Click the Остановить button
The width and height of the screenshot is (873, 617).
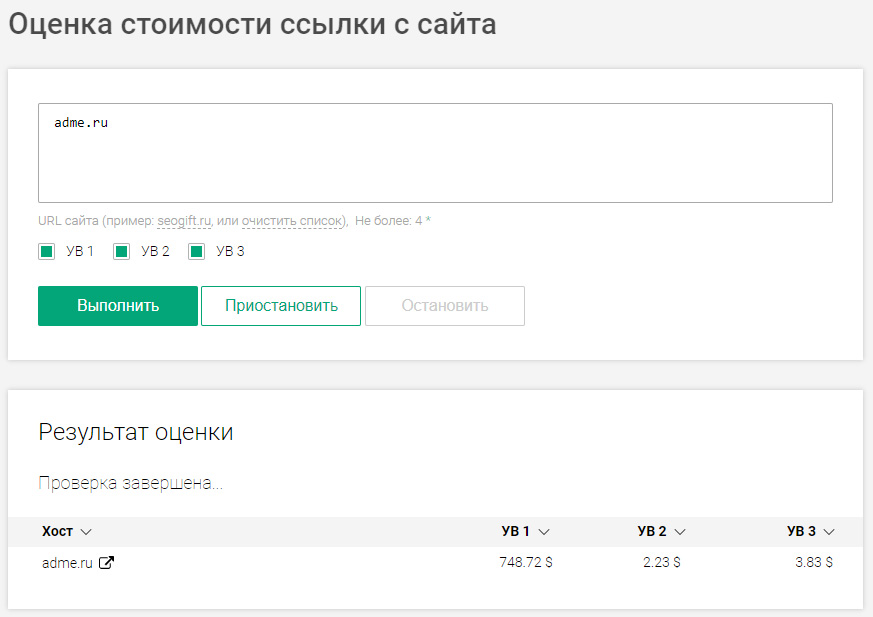pos(445,306)
